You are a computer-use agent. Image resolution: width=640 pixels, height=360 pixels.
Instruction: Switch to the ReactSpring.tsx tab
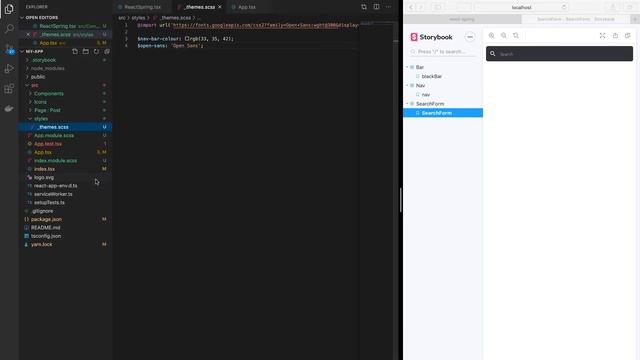(143, 7)
